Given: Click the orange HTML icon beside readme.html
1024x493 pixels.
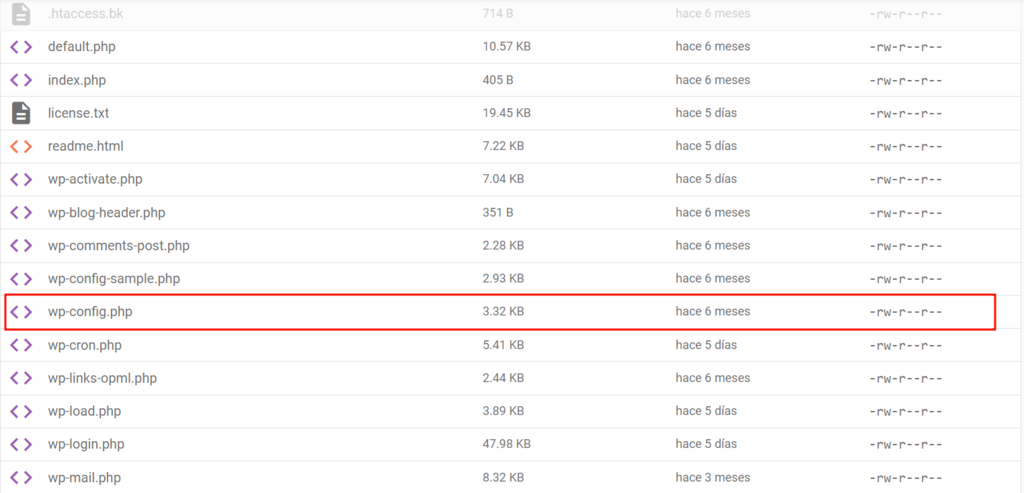Looking at the screenshot, I should pyautogui.click(x=21, y=146).
